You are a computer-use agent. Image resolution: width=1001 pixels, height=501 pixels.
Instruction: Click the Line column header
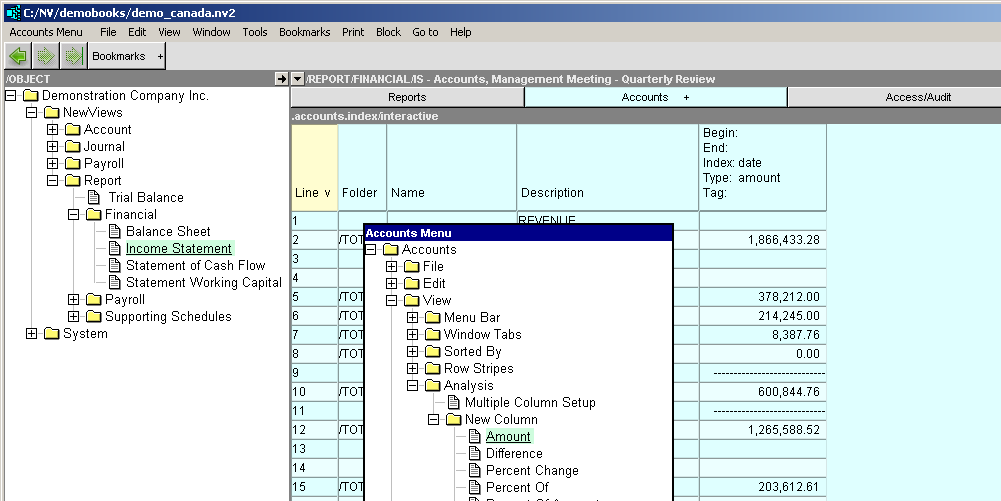click(x=313, y=192)
